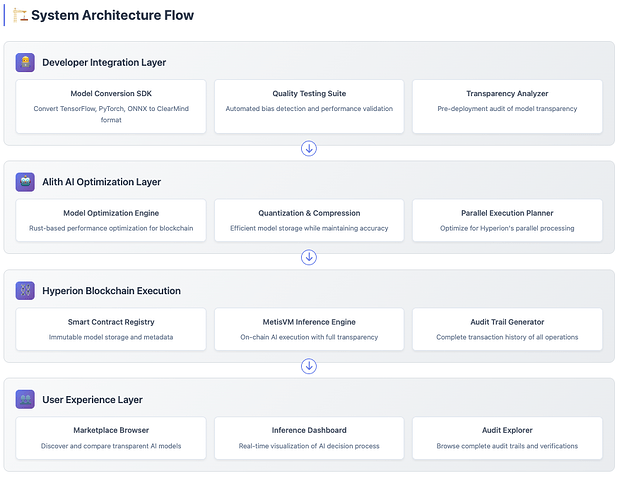
Task: Click 'Rust-based performance optimization' description
Action: click(111, 228)
